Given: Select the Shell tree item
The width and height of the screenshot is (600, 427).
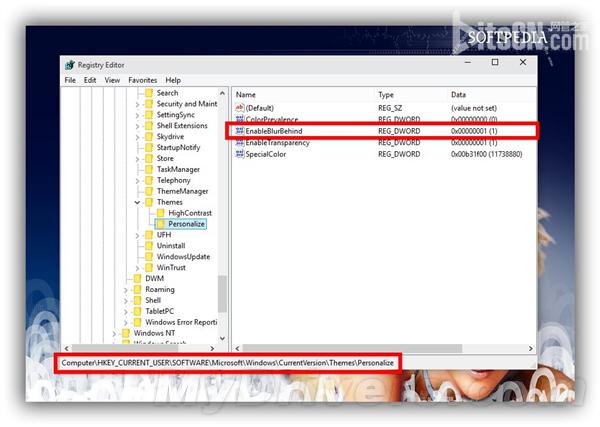Looking at the screenshot, I should coord(153,300).
